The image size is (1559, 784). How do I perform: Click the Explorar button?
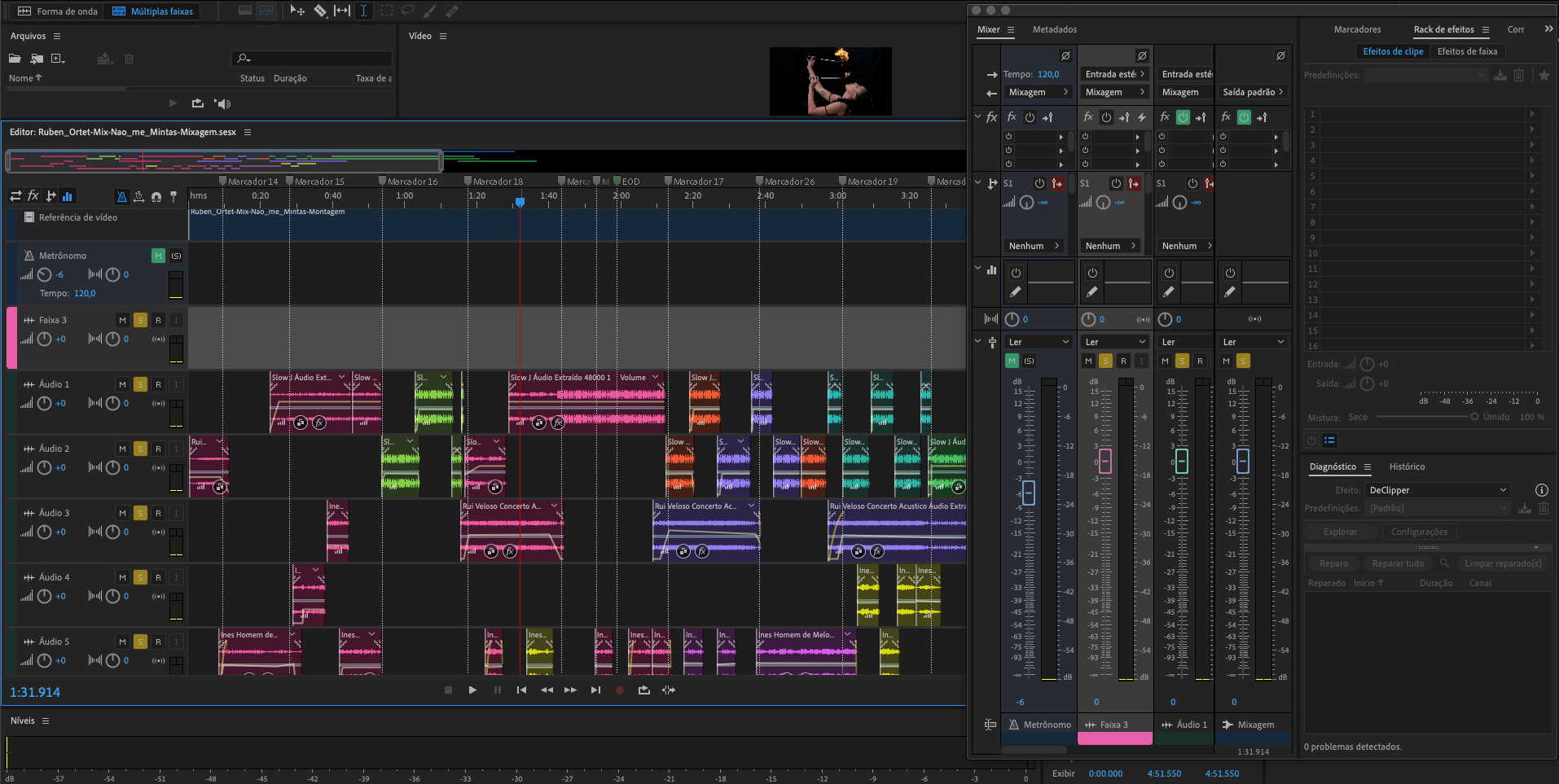pyautogui.click(x=1340, y=532)
